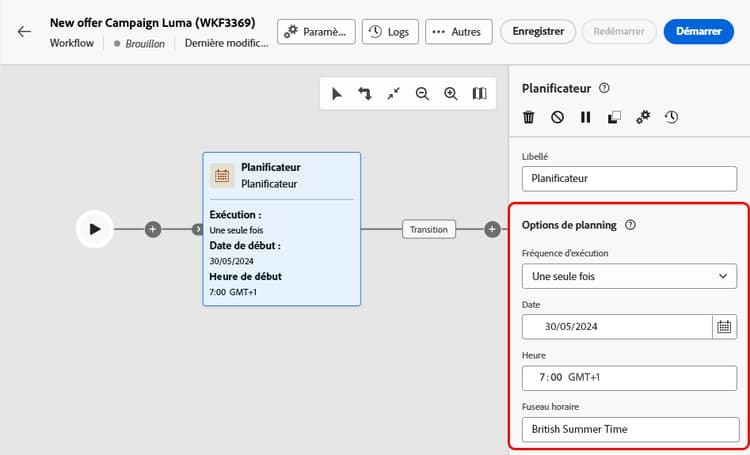Screen dimensions: 750x455
Task: Open logs and tasks clock-history icon
Action: coord(672,117)
